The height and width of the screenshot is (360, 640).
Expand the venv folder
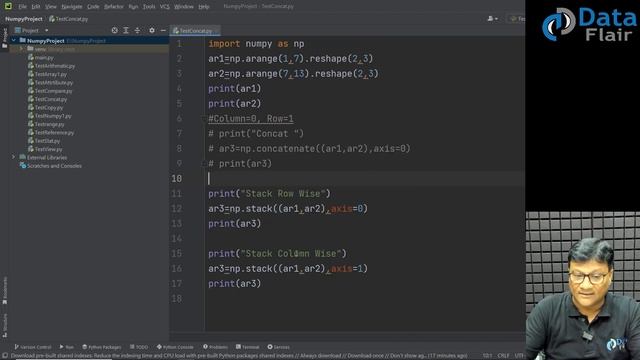22,49
